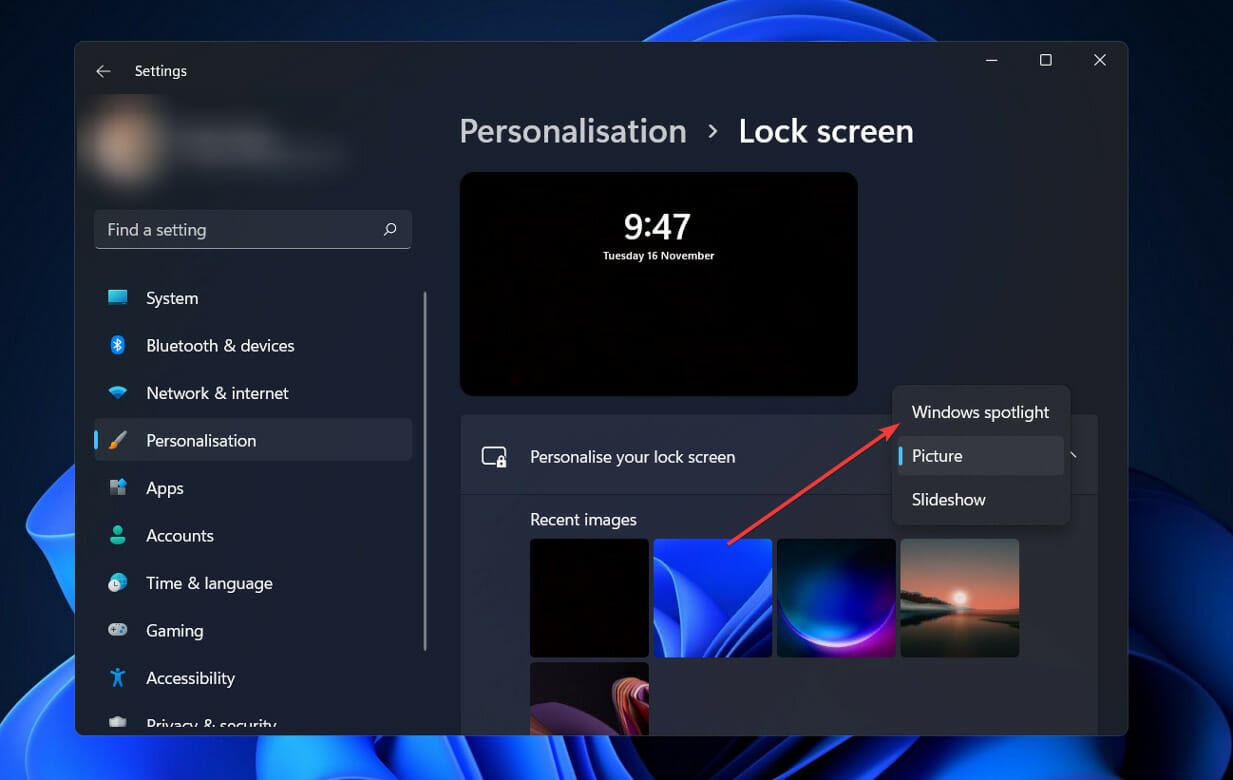Choose the blue Windows bloom thumbnail
The width and height of the screenshot is (1233, 780).
coord(712,598)
